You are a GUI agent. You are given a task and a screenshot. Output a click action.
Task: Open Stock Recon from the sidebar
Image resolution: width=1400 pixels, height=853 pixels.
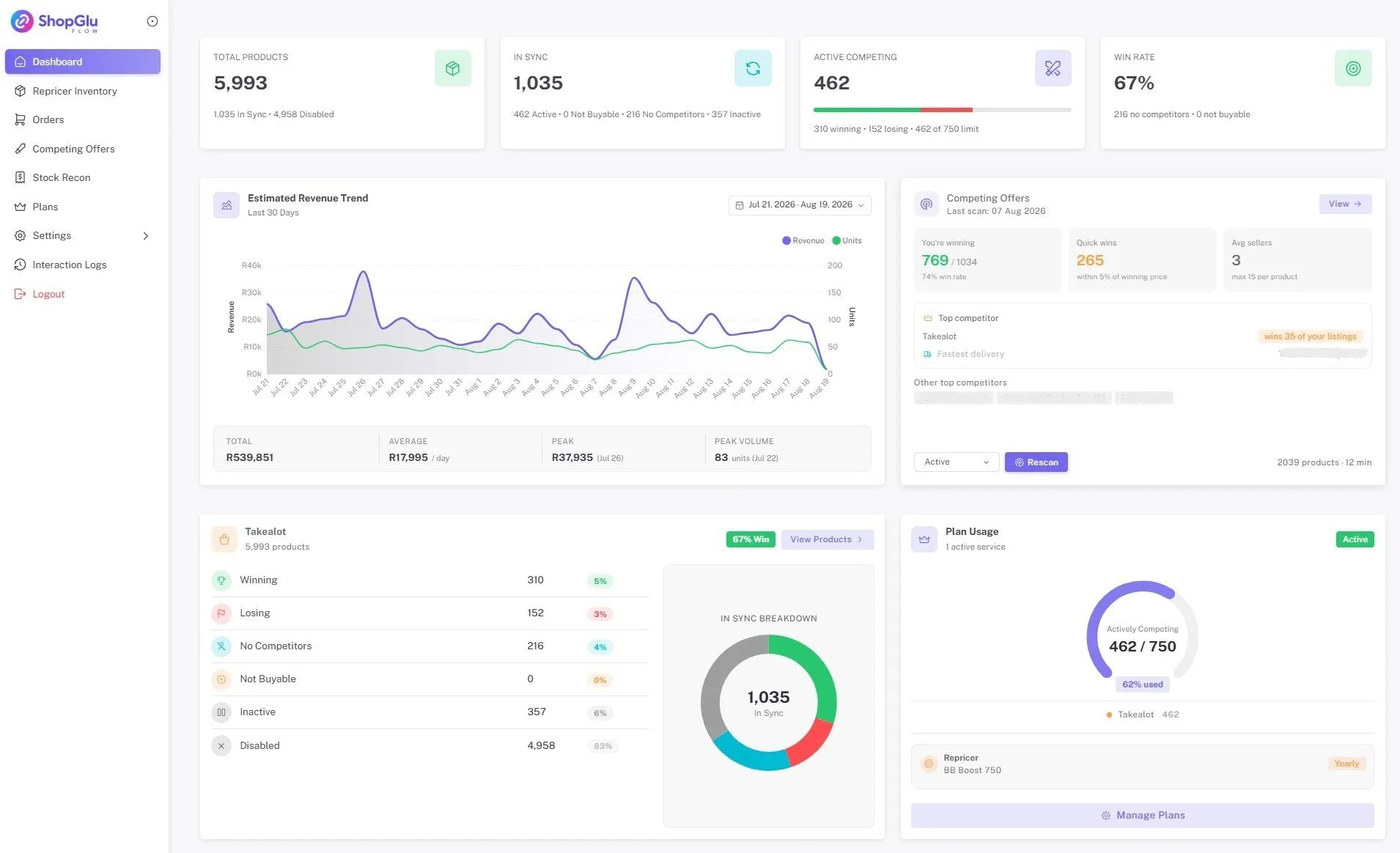point(83,177)
